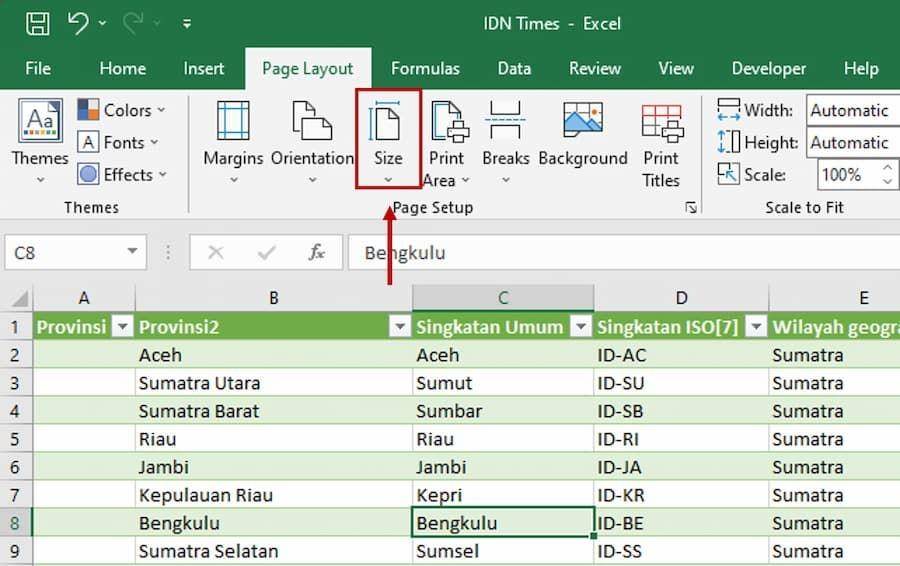Image resolution: width=900 pixels, height=566 pixels.
Task: Open Print Titles settings
Action: click(x=661, y=145)
